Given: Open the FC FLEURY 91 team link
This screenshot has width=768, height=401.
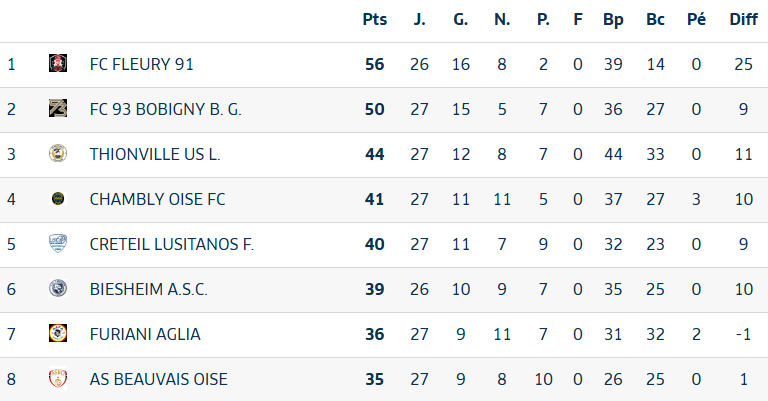Looking at the screenshot, I should 141,64.
